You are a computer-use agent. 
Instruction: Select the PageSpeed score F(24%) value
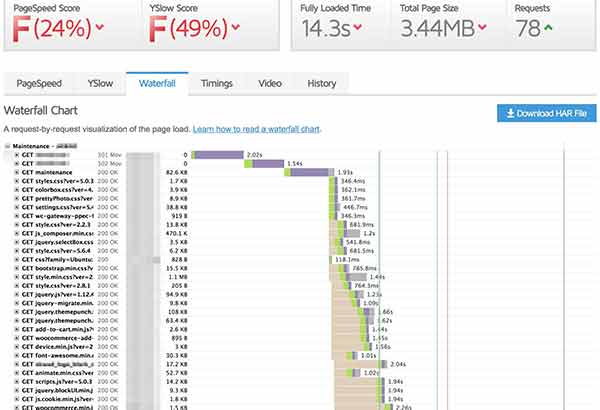(52, 29)
